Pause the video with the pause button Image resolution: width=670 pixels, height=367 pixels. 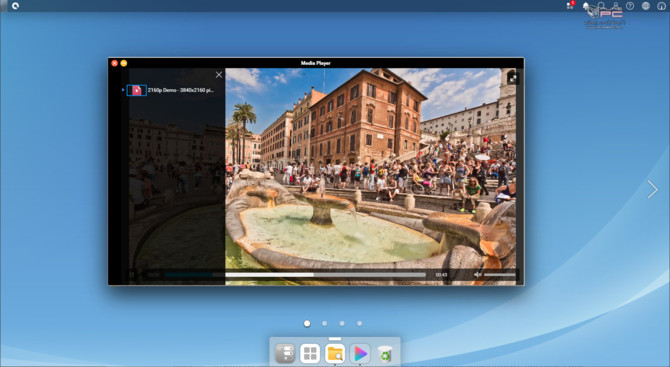pyautogui.click(x=132, y=275)
